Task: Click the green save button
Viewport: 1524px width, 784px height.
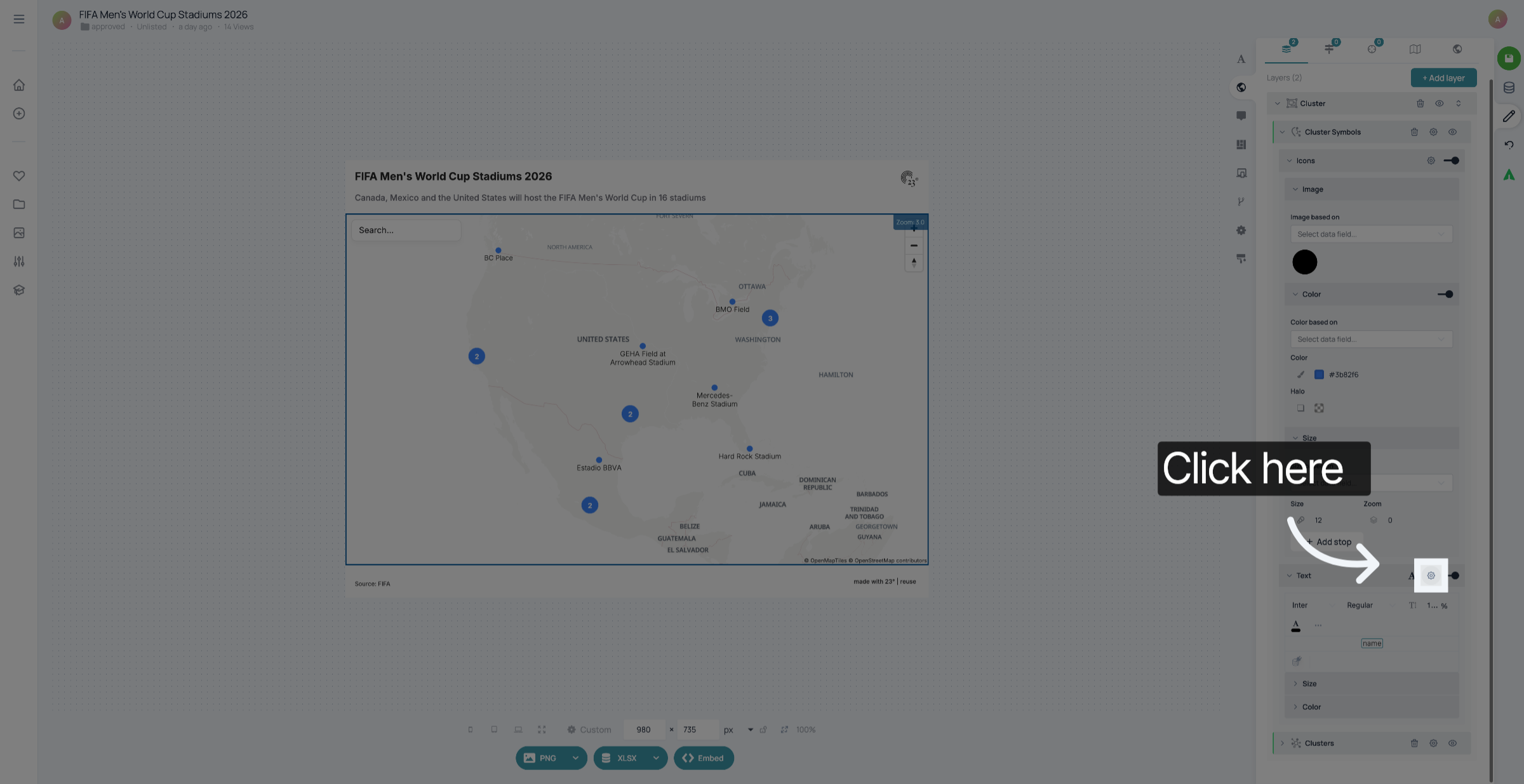Action: pyautogui.click(x=1509, y=58)
